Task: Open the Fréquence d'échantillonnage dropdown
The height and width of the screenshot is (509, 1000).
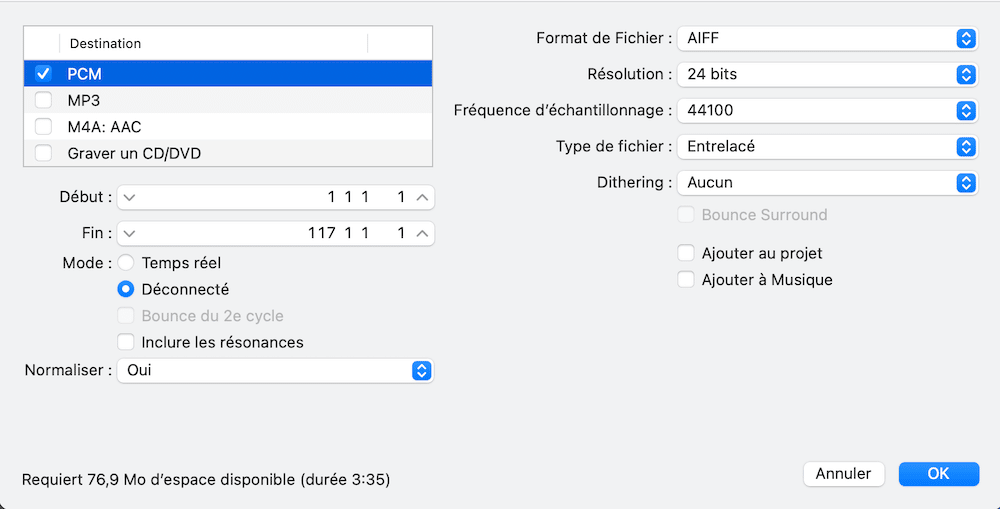Action: tap(827, 111)
